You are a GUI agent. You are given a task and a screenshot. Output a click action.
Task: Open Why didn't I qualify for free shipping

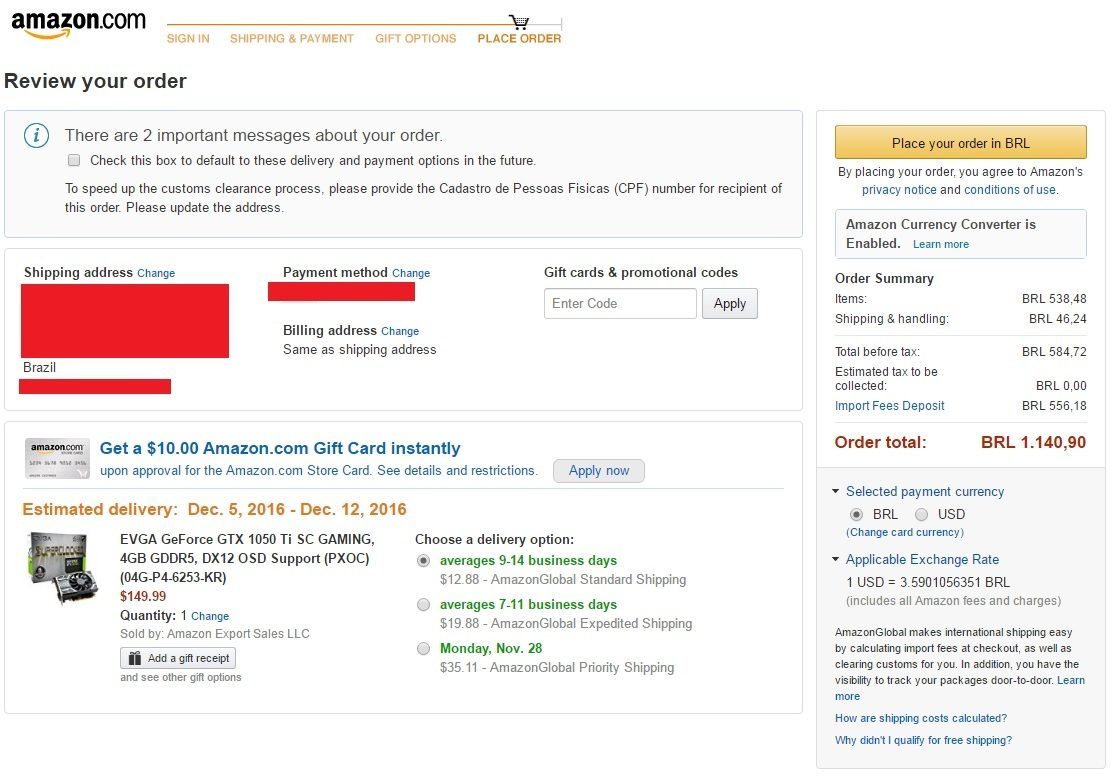[923, 740]
